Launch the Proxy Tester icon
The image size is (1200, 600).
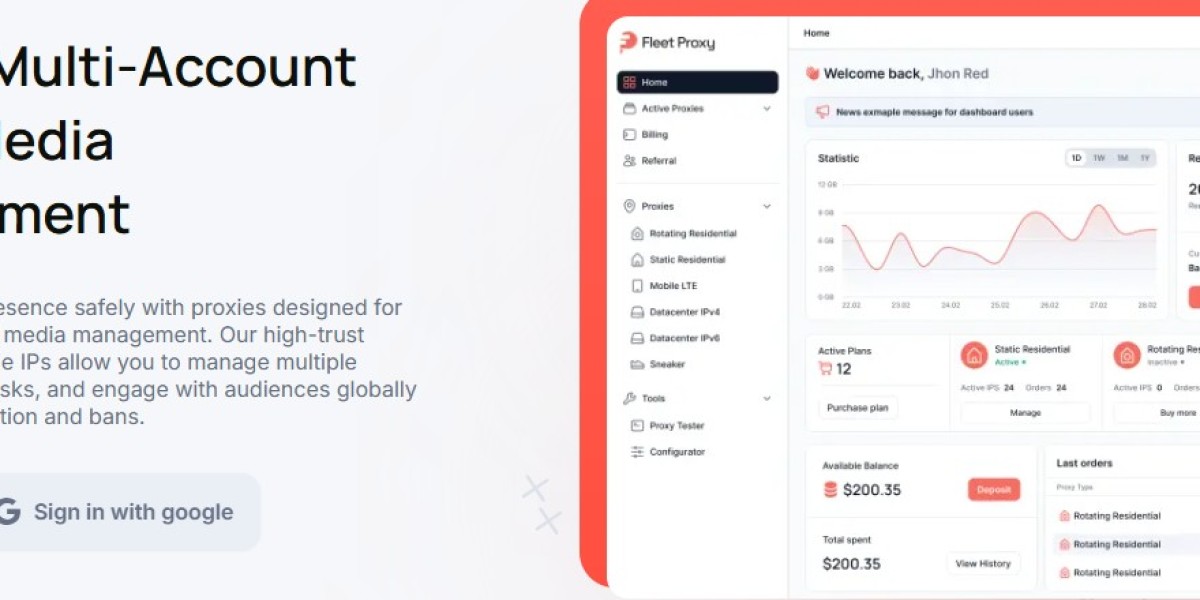pyautogui.click(x=637, y=425)
